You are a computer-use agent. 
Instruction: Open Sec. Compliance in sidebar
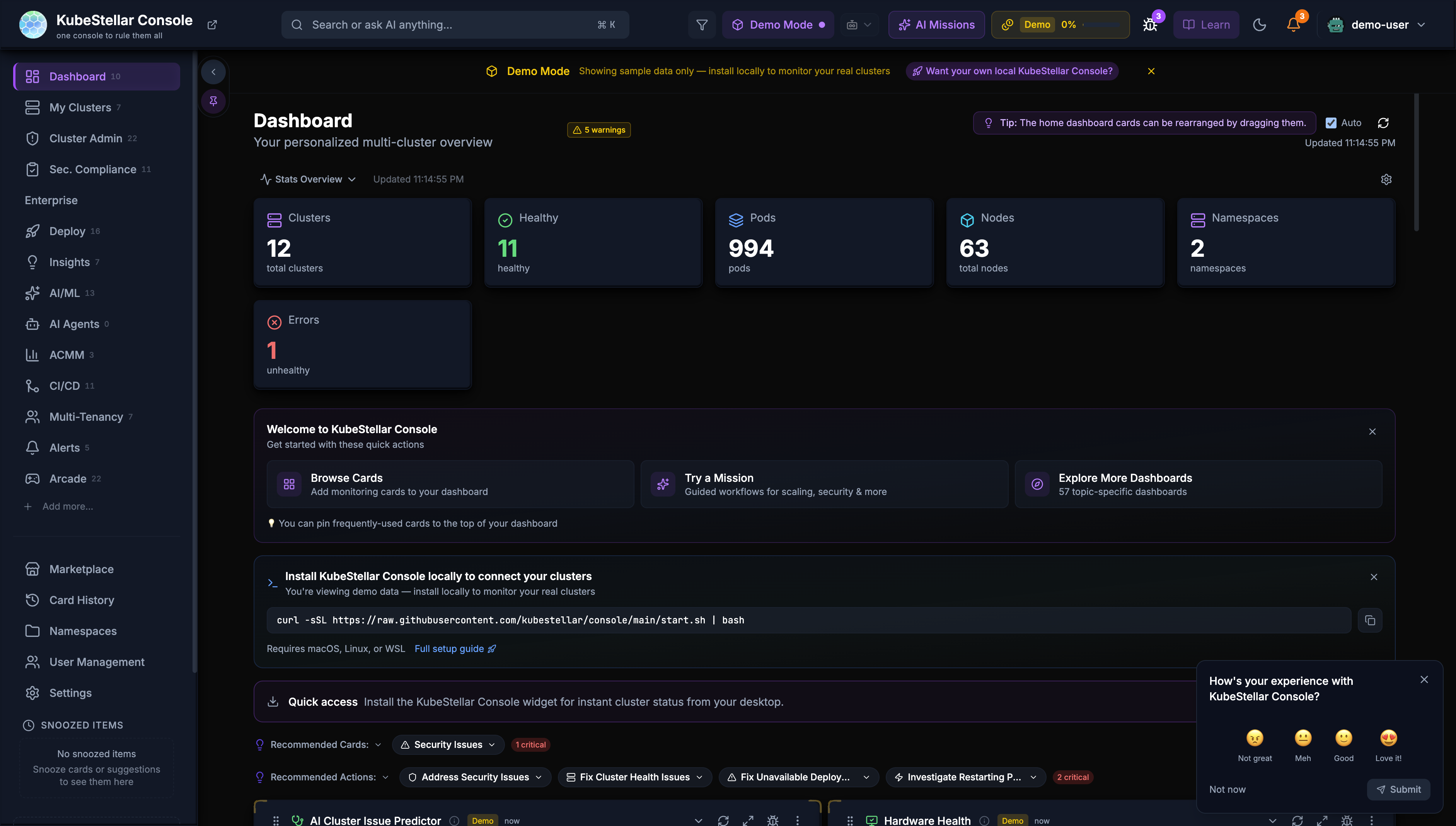96,170
